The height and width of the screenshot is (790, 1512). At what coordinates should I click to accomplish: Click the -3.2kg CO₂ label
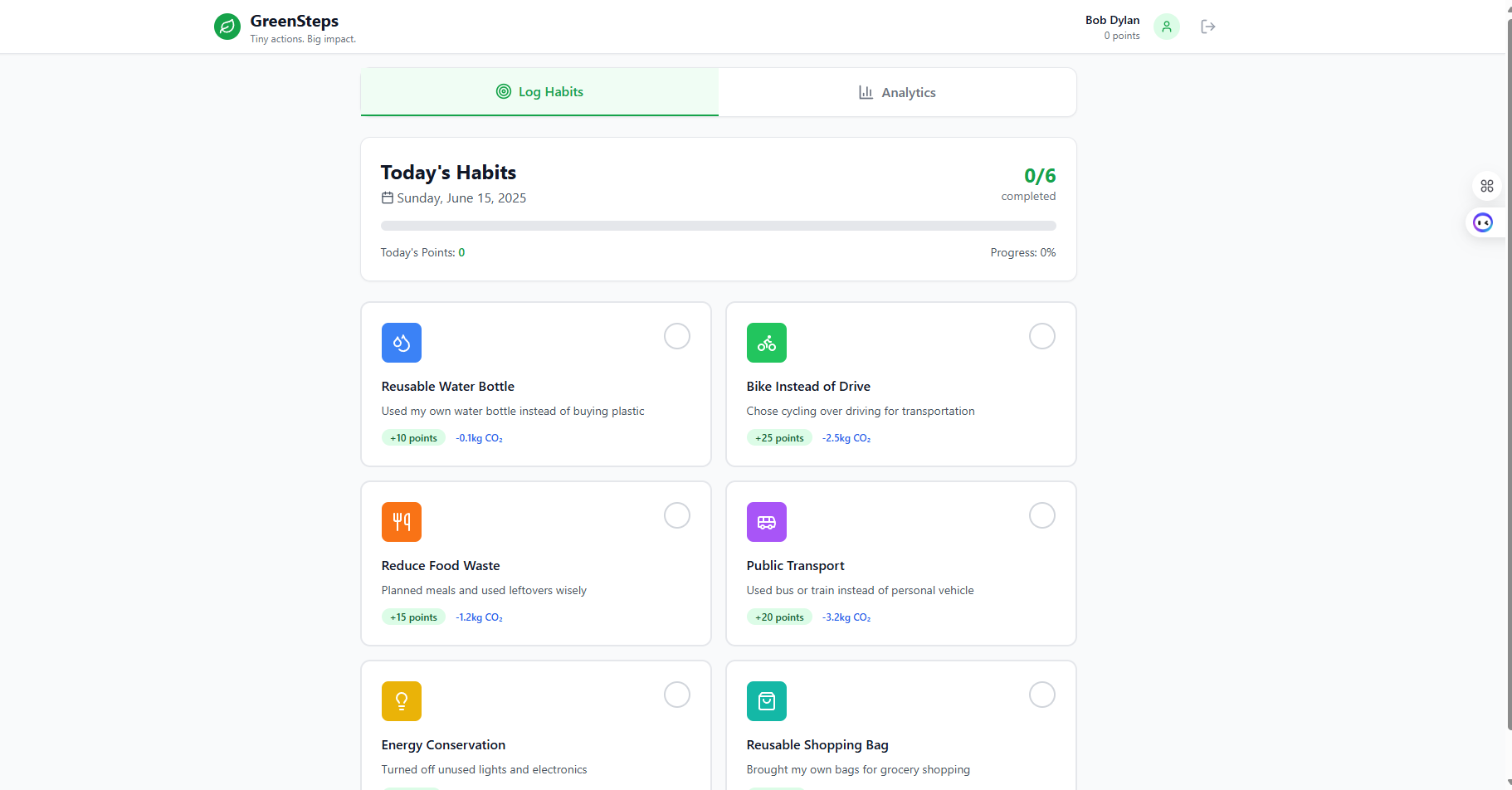click(846, 617)
